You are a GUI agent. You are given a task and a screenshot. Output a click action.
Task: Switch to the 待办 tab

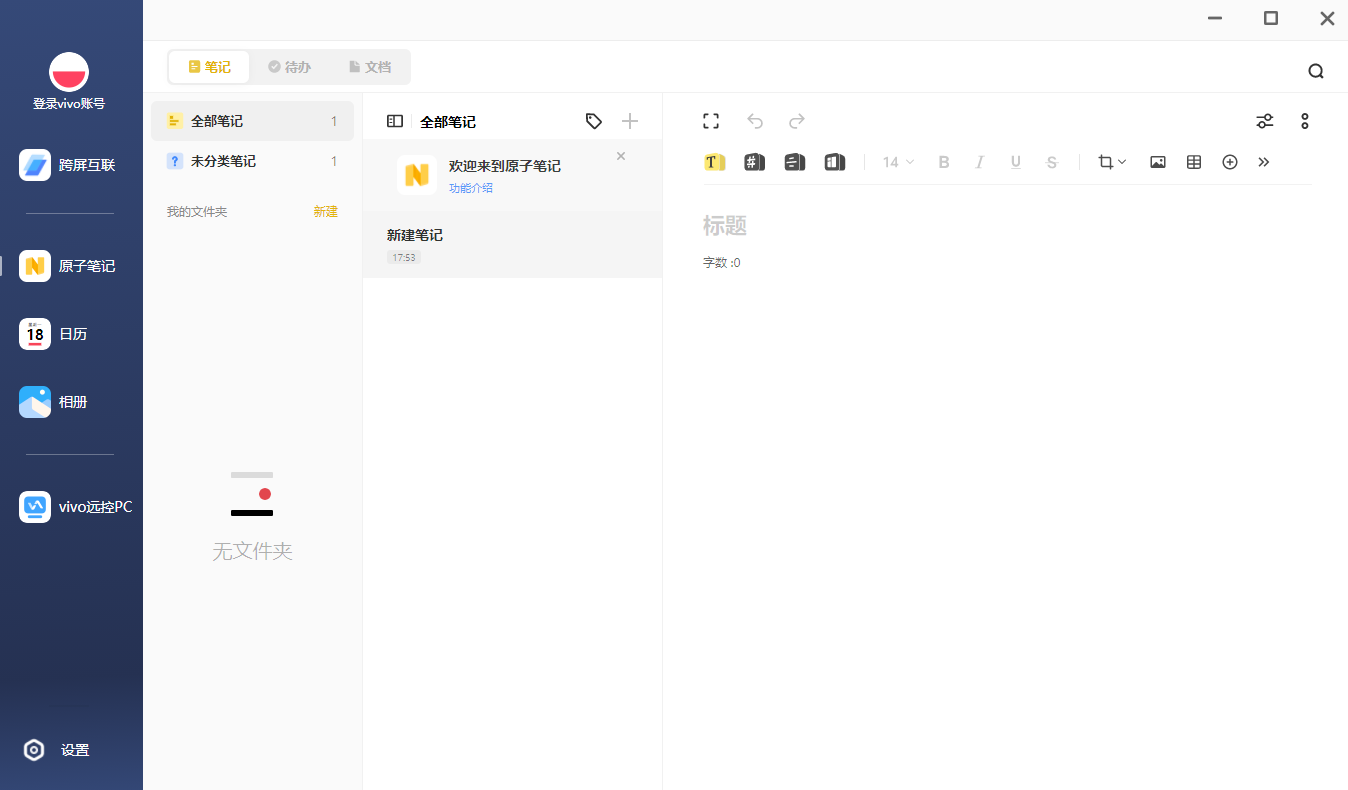click(290, 67)
